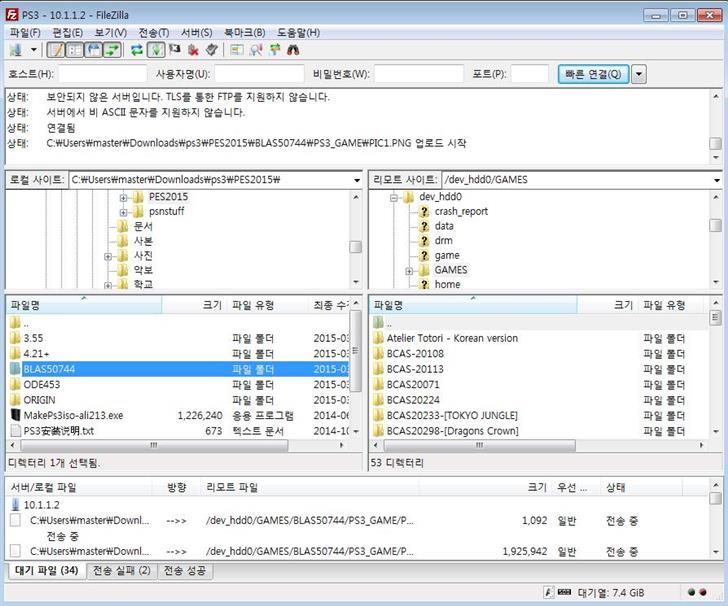Open the 전송(T) menu
728x606 pixels.
point(153,32)
